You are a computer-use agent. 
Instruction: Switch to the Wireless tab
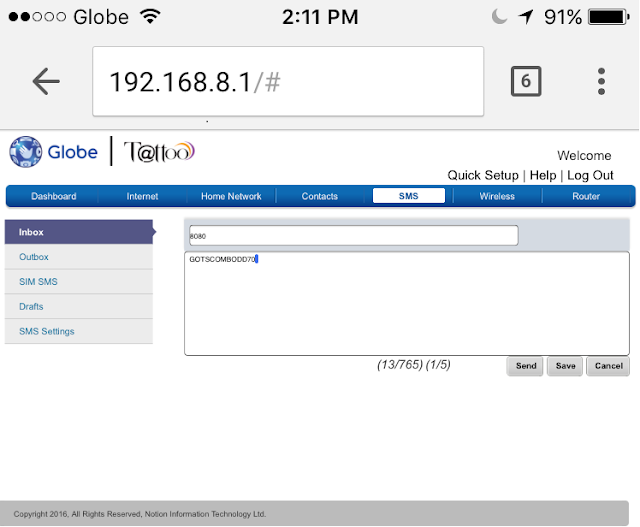497,196
